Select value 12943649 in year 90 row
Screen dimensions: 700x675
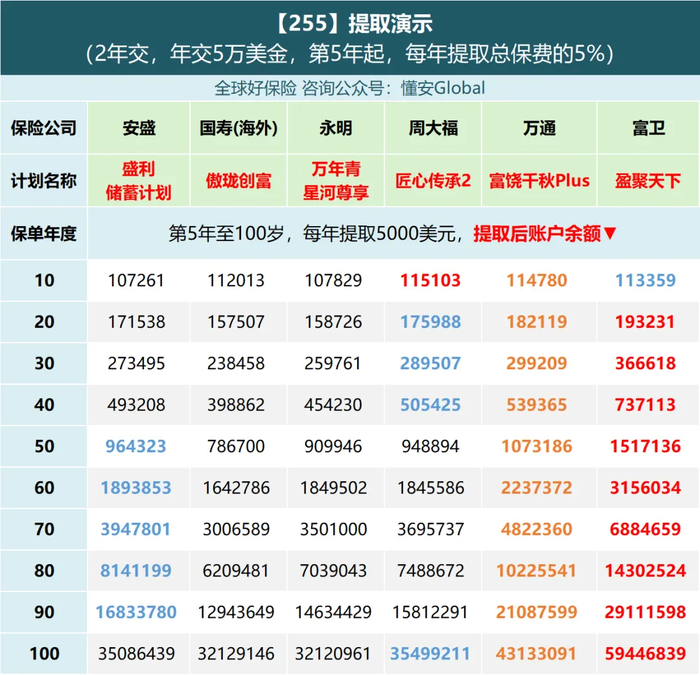point(236,612)
